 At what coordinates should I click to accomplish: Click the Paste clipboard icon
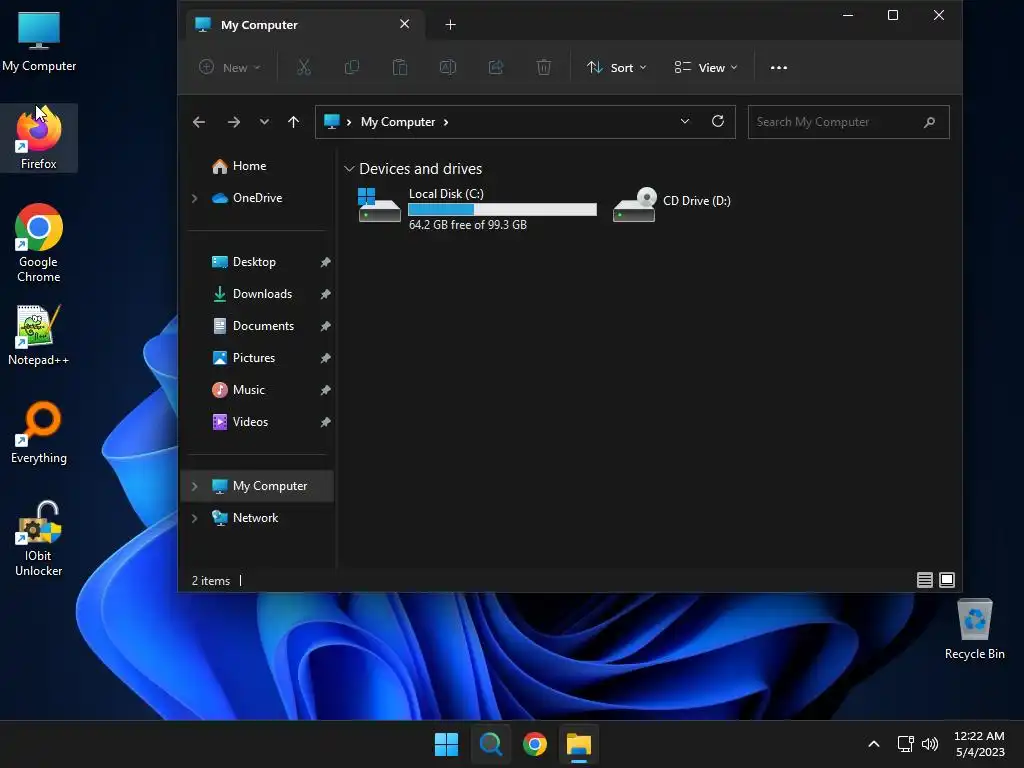coord(400,67)
